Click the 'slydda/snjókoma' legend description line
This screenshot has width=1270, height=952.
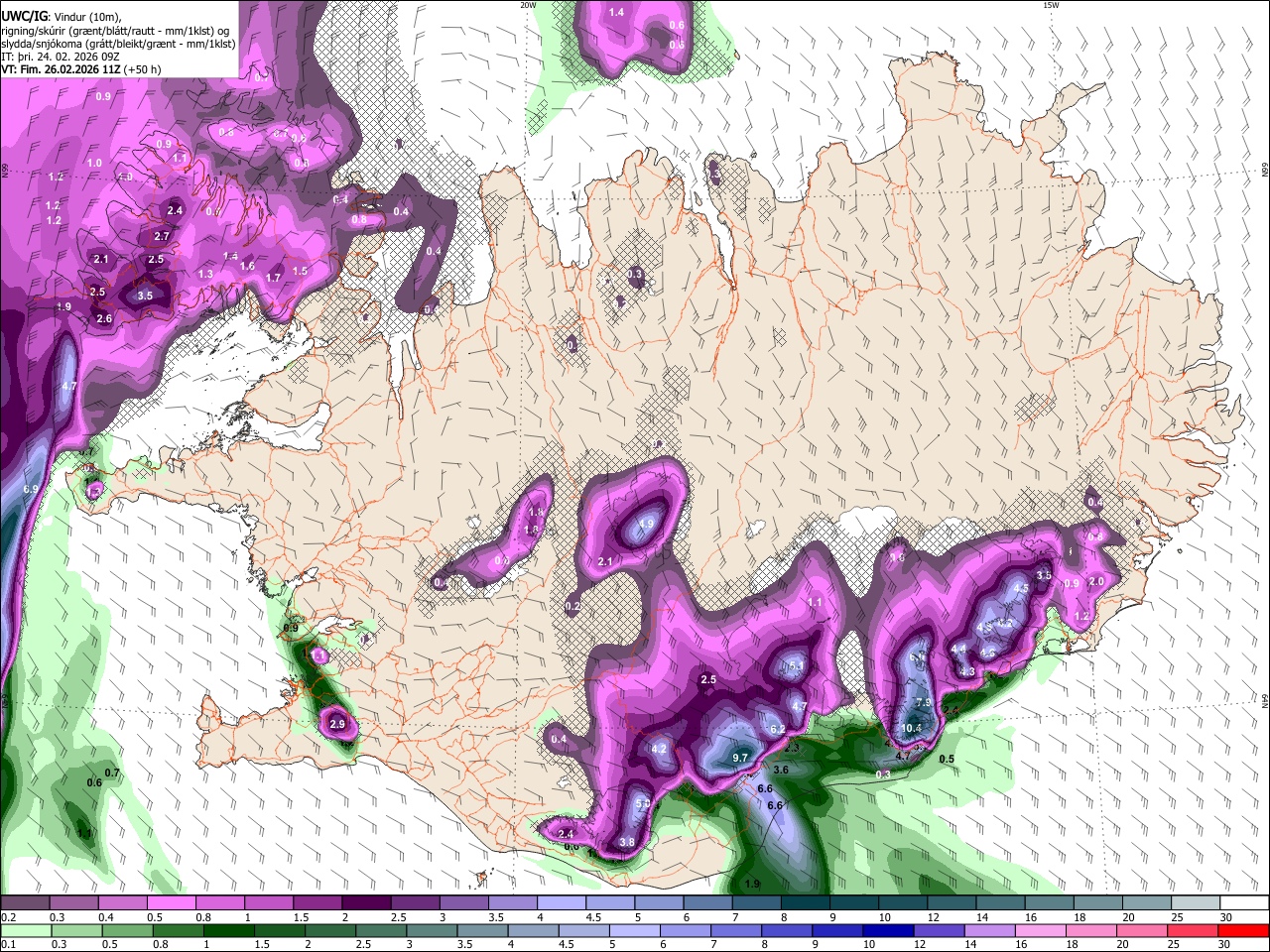(x=118, y=43)
